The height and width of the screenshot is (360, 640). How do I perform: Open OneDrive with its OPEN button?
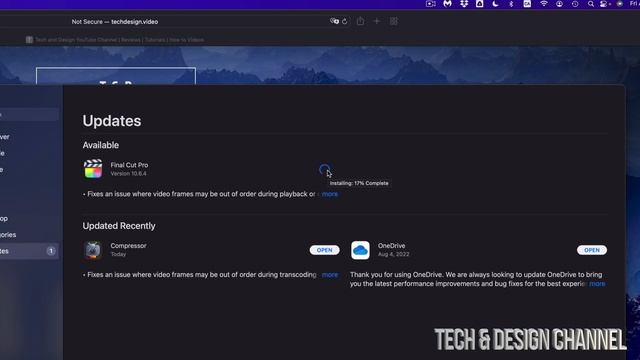(592, 250)
